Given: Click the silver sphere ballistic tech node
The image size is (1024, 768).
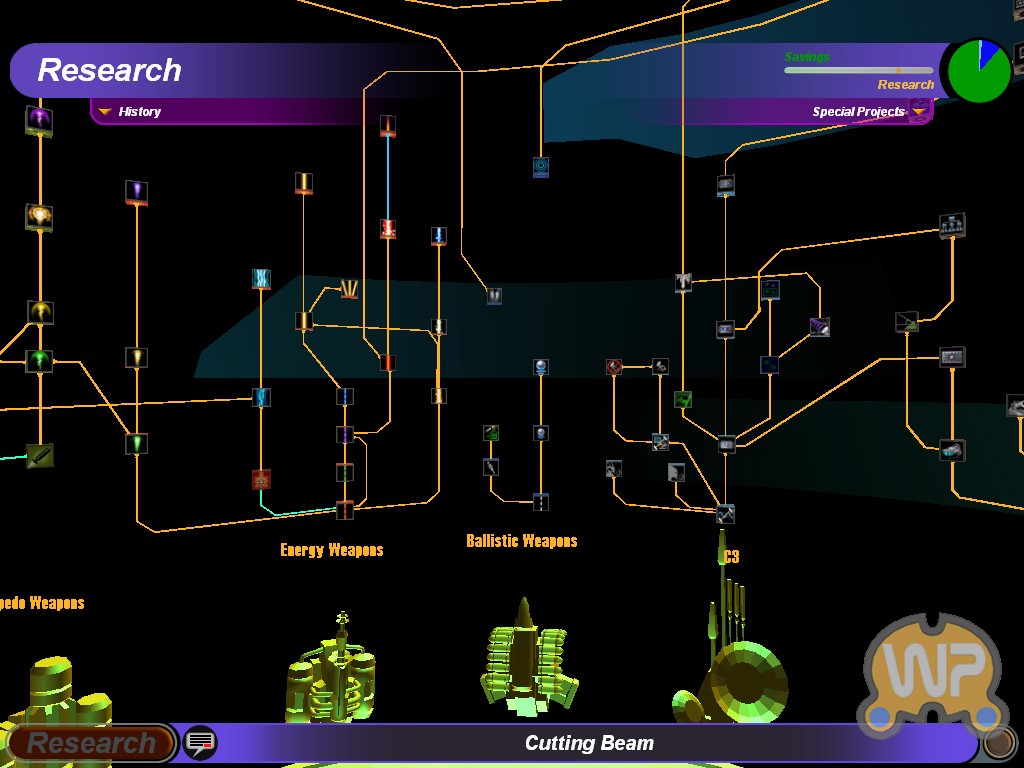Looking at the screenshot, I should 541,367.
